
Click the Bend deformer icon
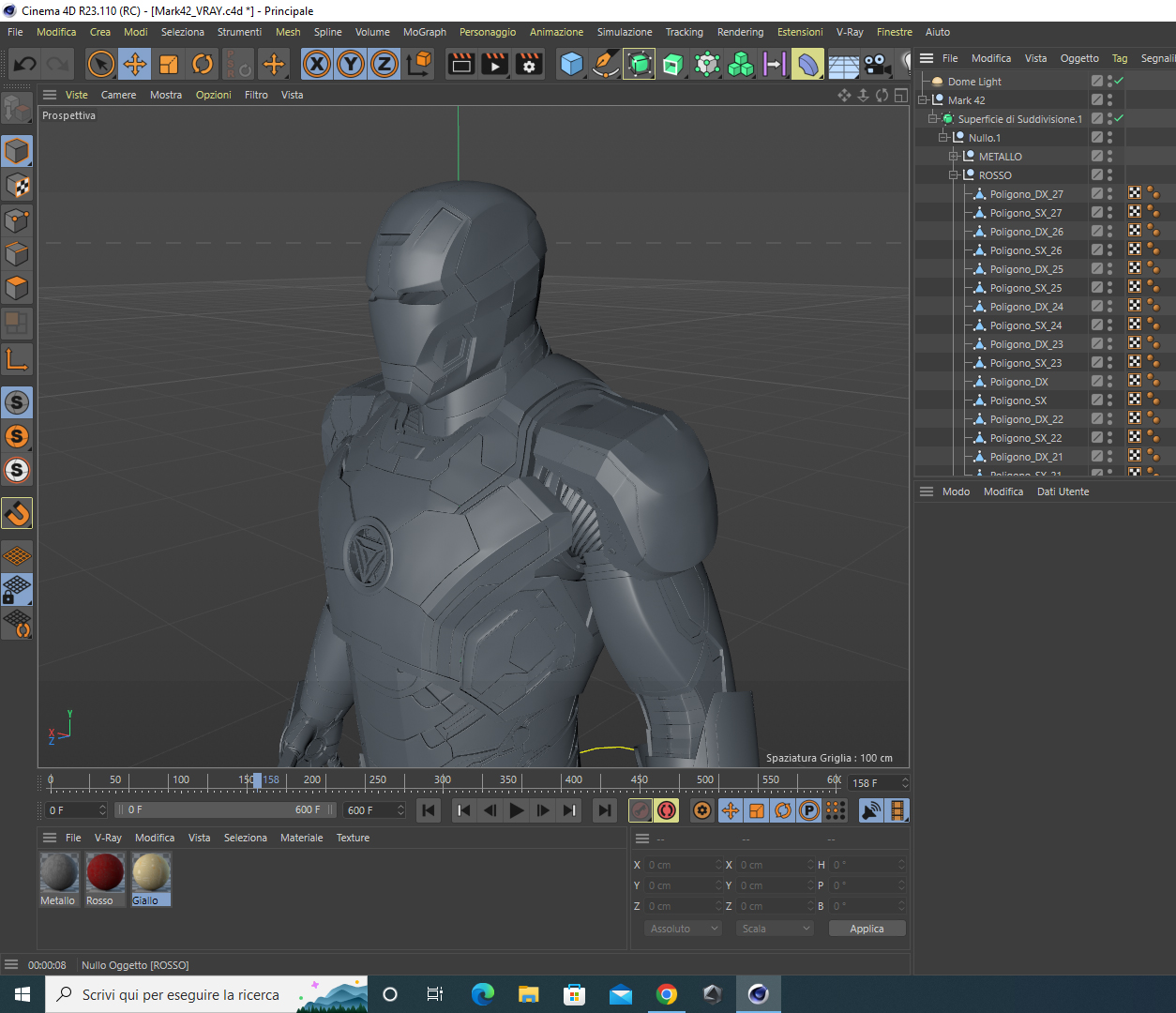[808, 64]
